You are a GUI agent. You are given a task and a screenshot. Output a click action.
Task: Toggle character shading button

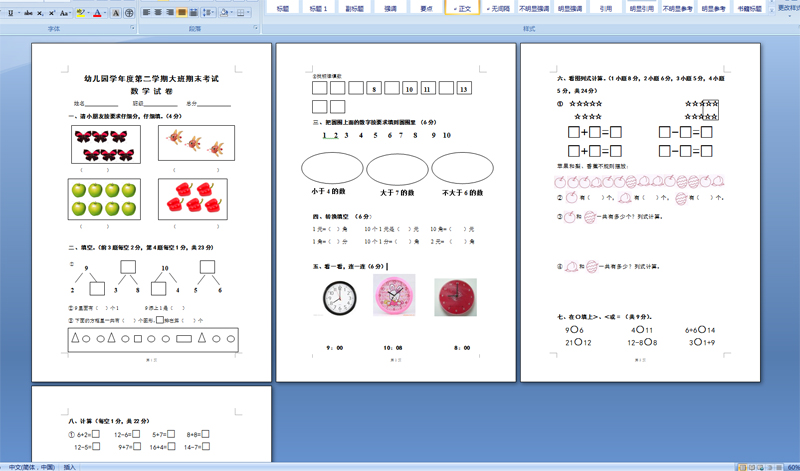pyautogui.click(x=116, y=13)
